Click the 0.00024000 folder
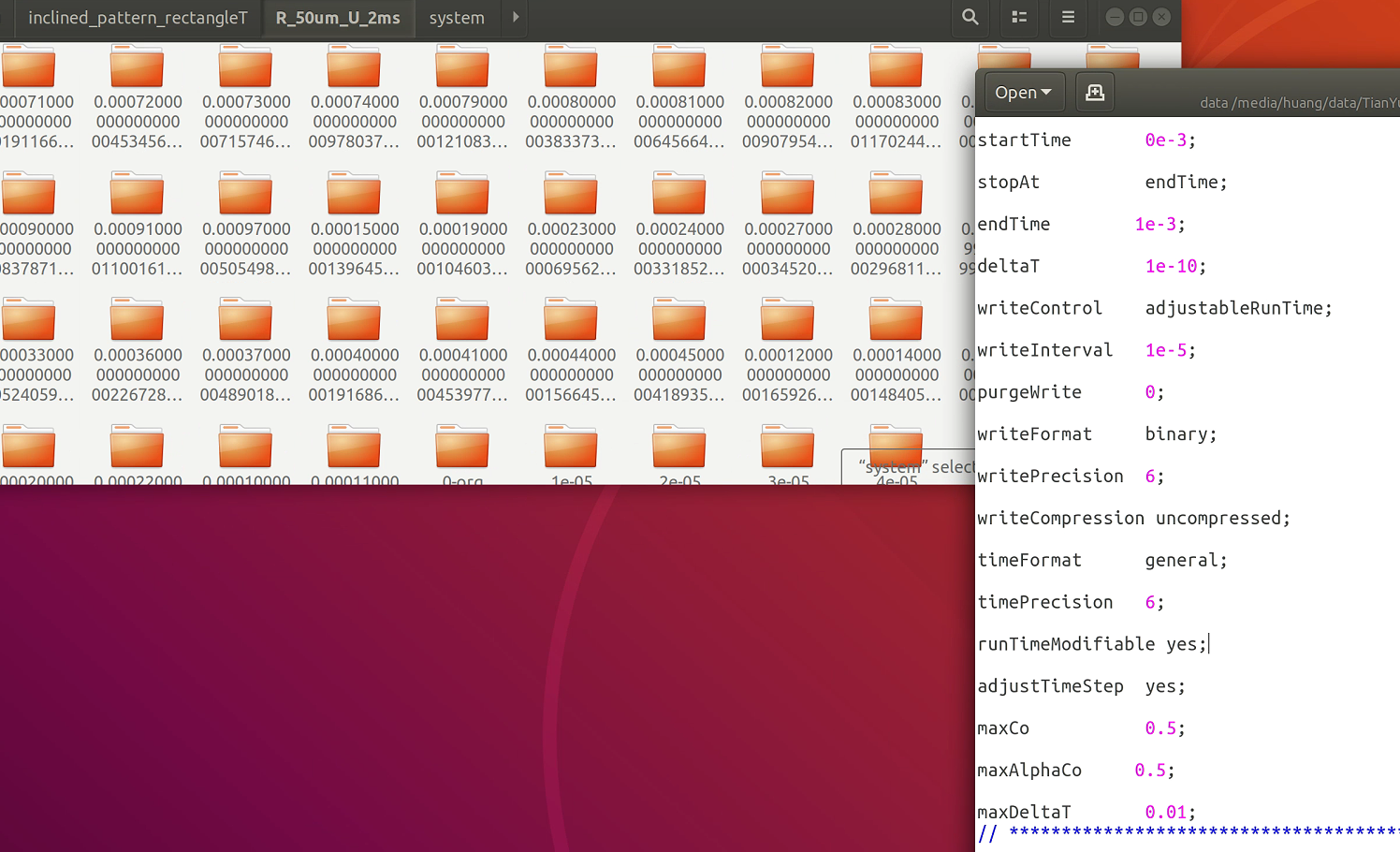This screenshot has height=852, width=1400. pos(679,196)
